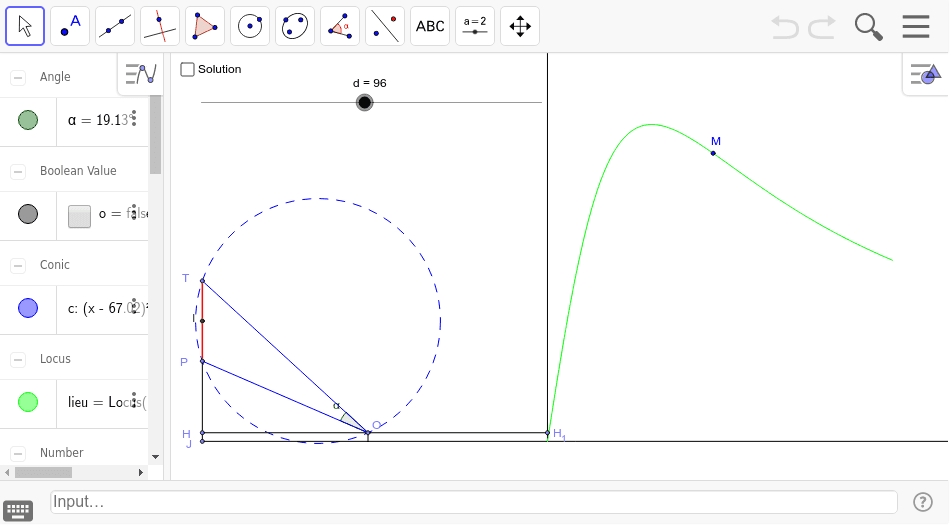The image size is (950, 525).
Task: Select the Number category label
Action: [x=62, y=452]
